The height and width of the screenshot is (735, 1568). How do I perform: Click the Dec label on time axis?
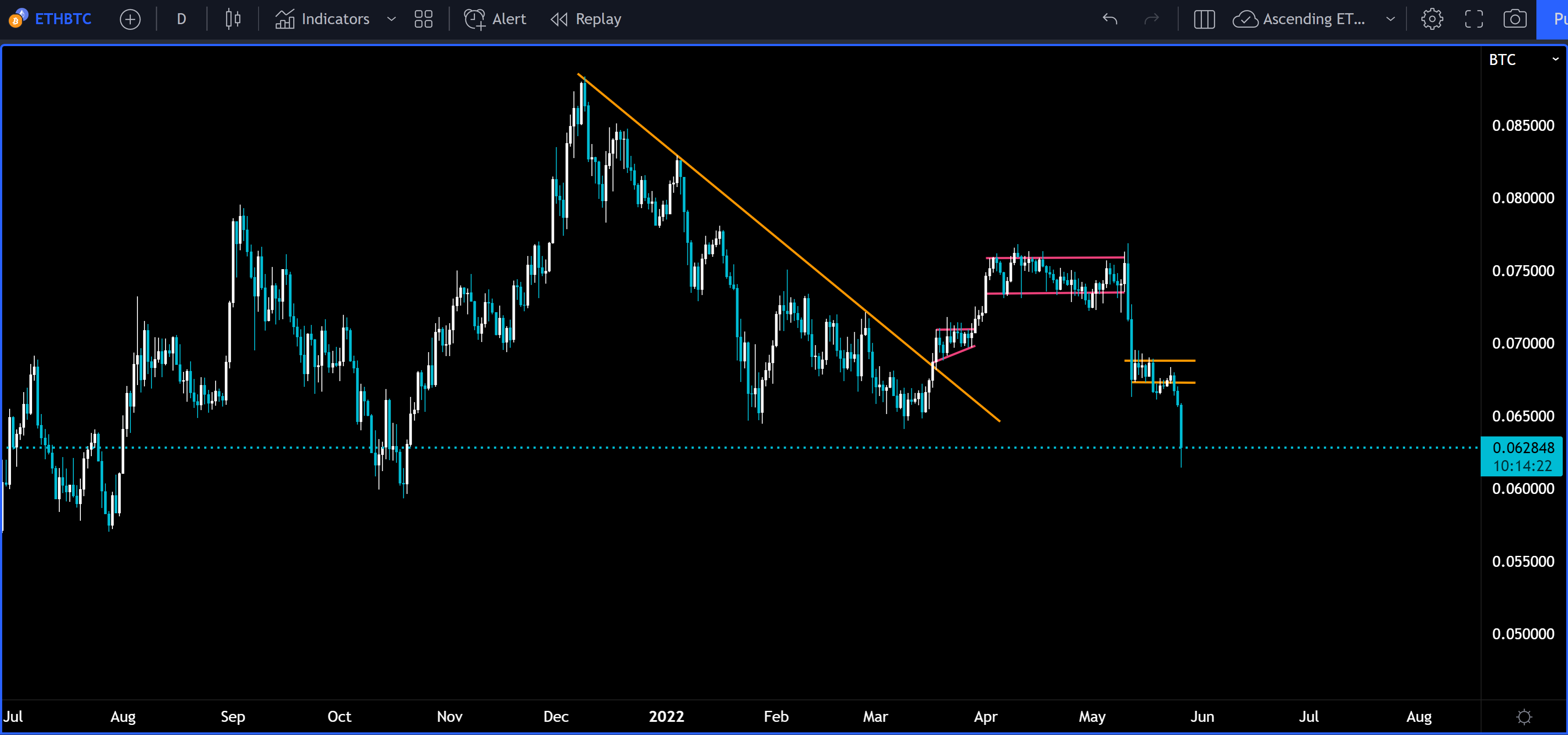(x=556, y=717)
